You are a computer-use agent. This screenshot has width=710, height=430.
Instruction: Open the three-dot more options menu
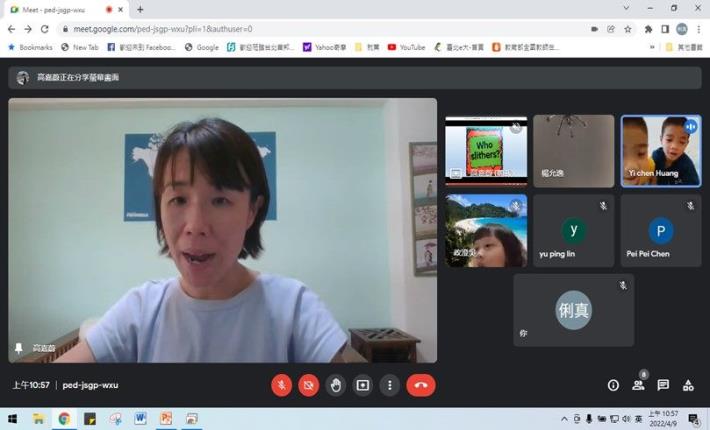(x=390, y=385)
